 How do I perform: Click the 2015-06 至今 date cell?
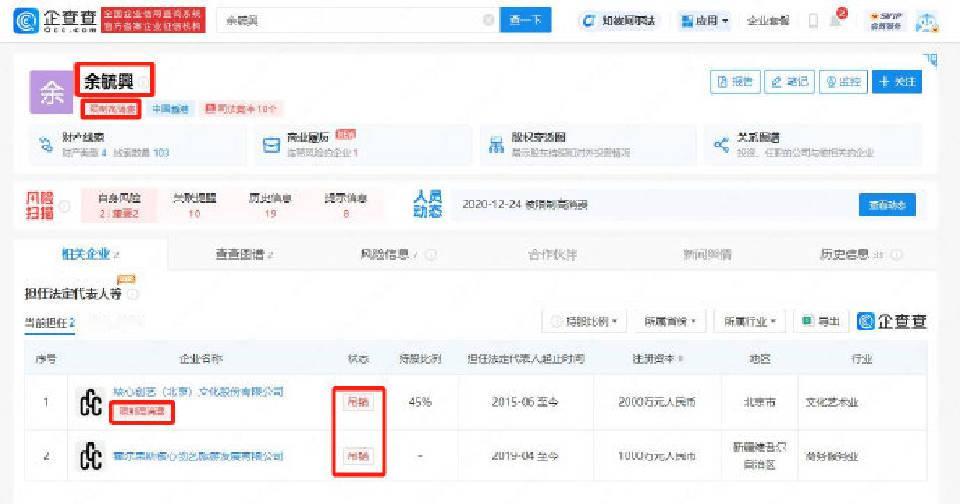525,402
